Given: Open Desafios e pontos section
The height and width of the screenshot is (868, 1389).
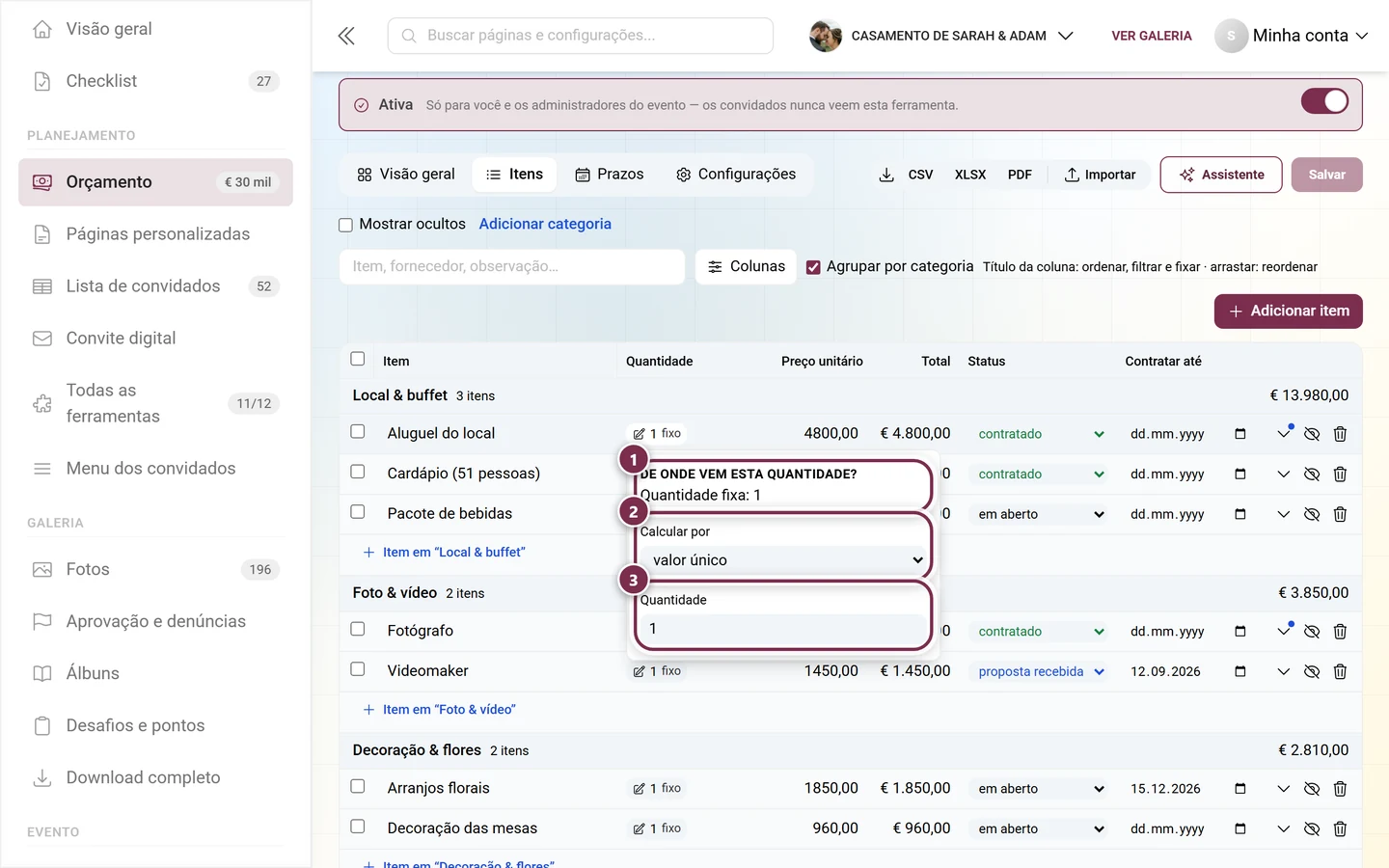Looking at the screenshot, I should coord(155,725).
